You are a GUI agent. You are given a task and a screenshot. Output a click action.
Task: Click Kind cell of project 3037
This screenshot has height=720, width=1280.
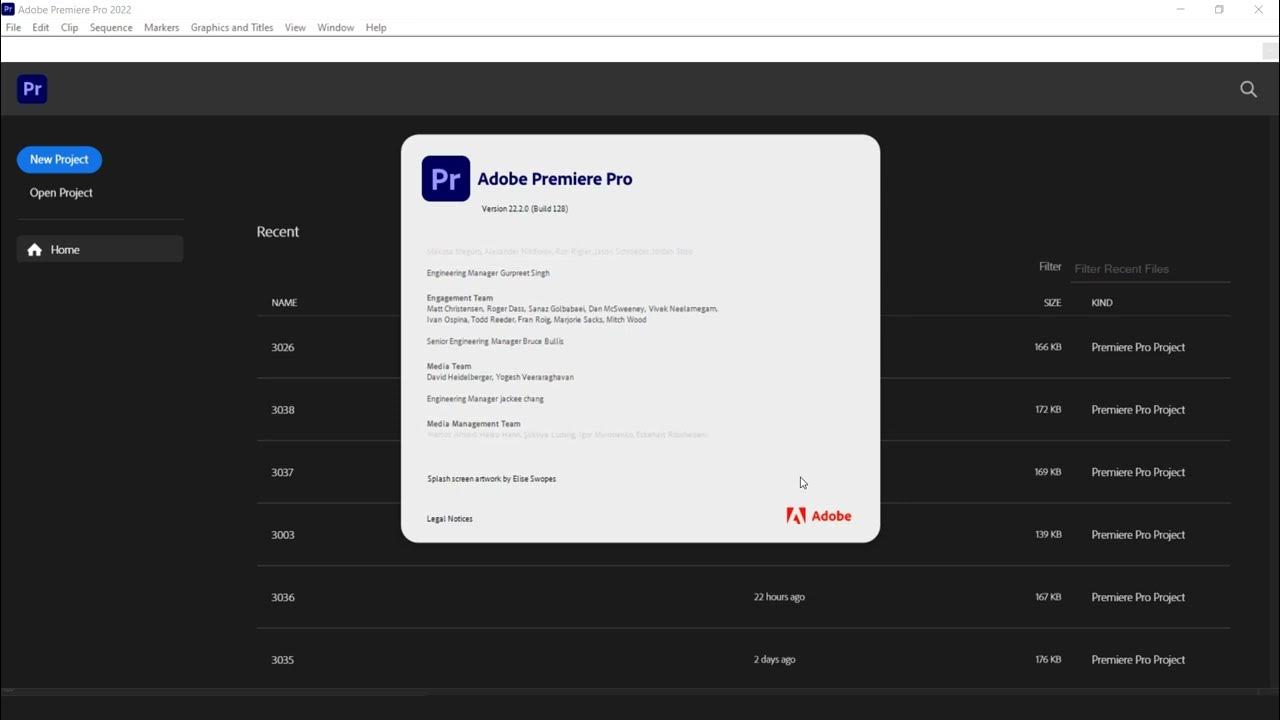[x=1138, y=472]
